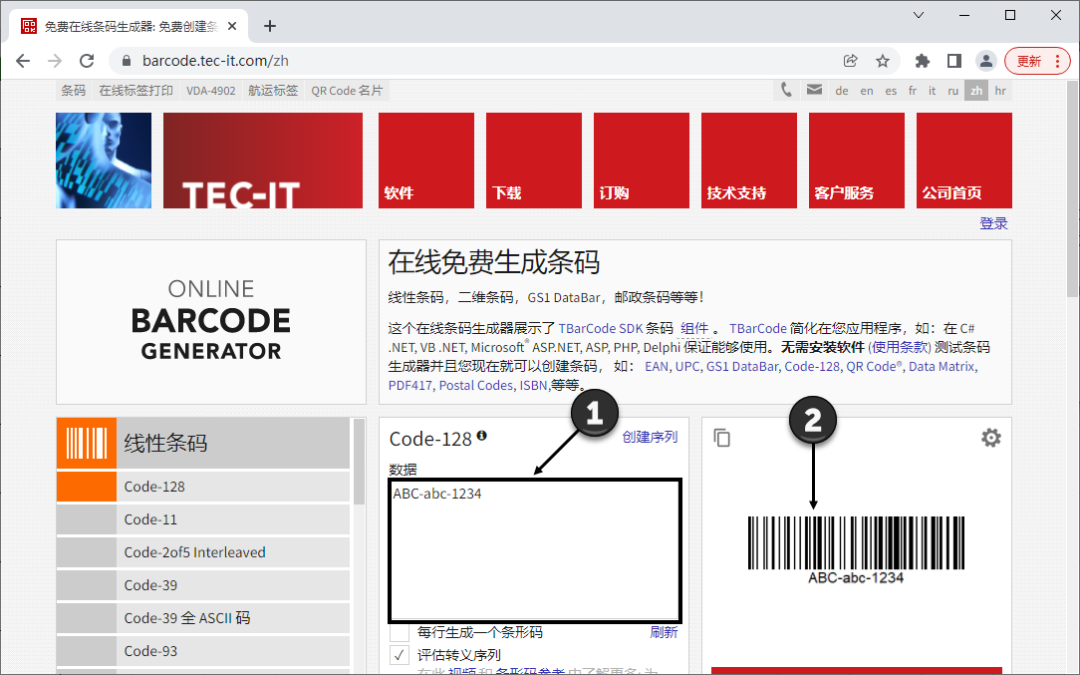The width and height of the screenshot is (1080, 675).
Task: Open the 技术支持 menu tile
Action: click(x=749, y=160)
